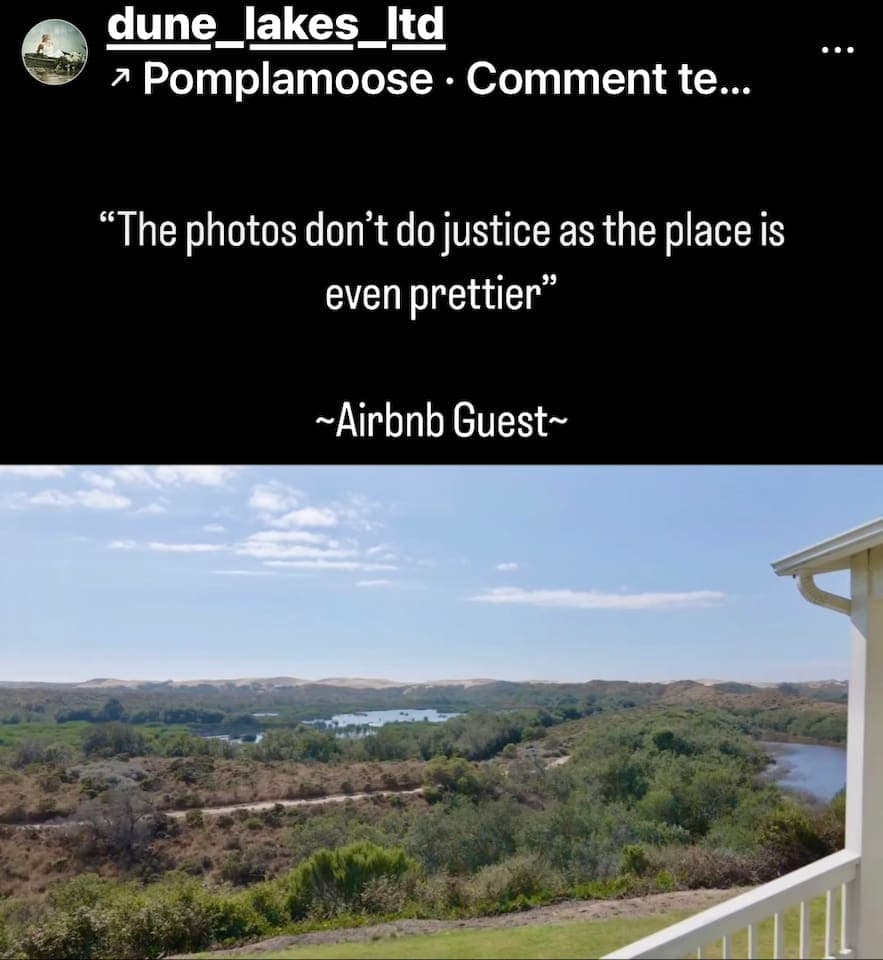Viewport: 883px width, 960px height.
Task: Tap the dune_lakes_ltd username link
Action: (275, 24)
